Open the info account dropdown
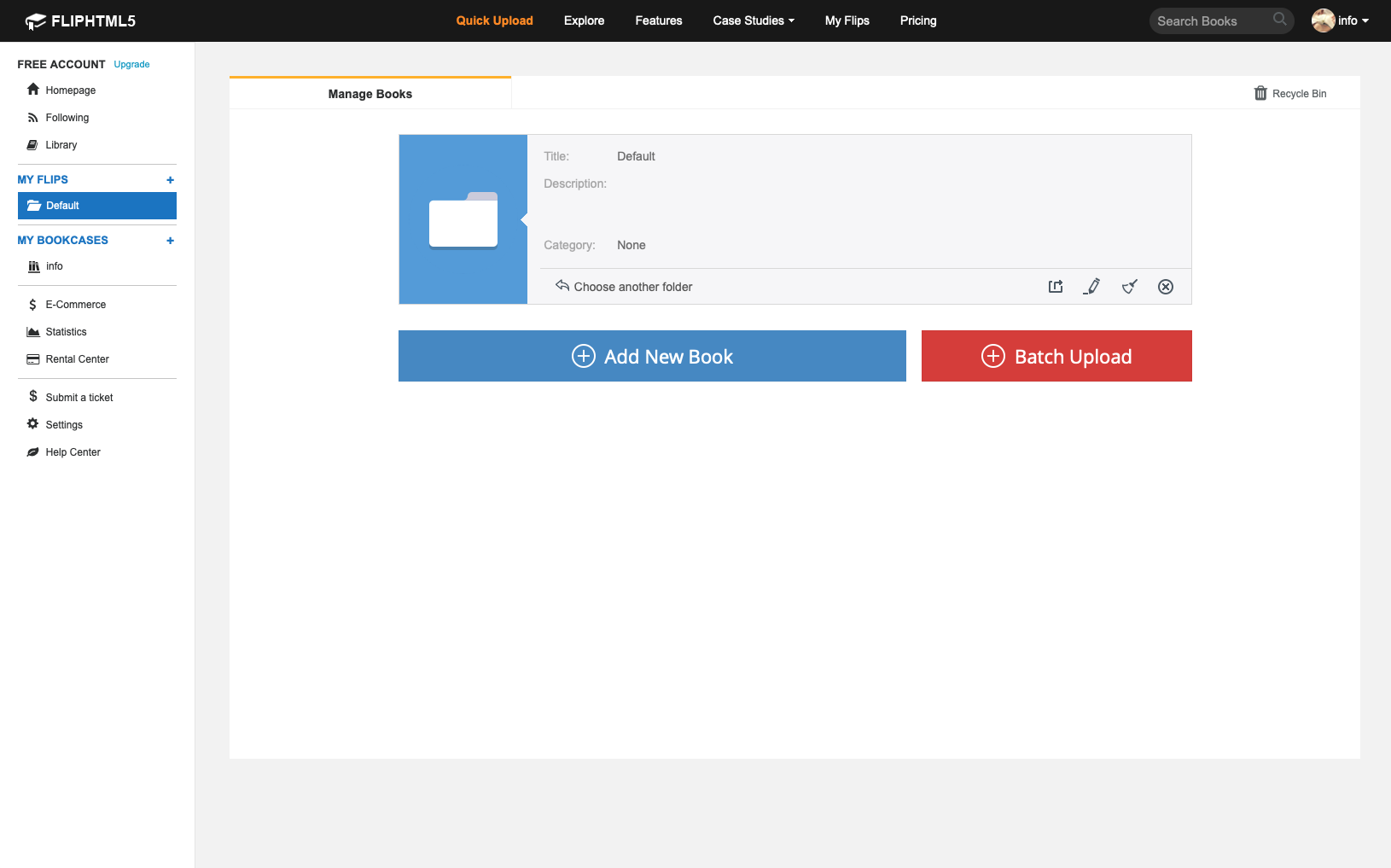The image size is (1391, 868). click(1353, 20)
